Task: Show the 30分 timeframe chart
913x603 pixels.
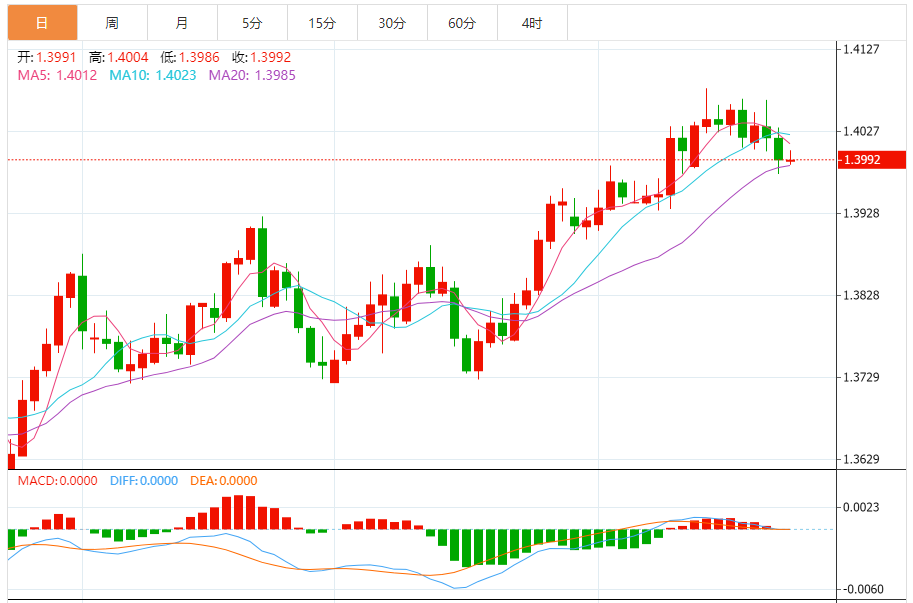Action: point(392,23)
